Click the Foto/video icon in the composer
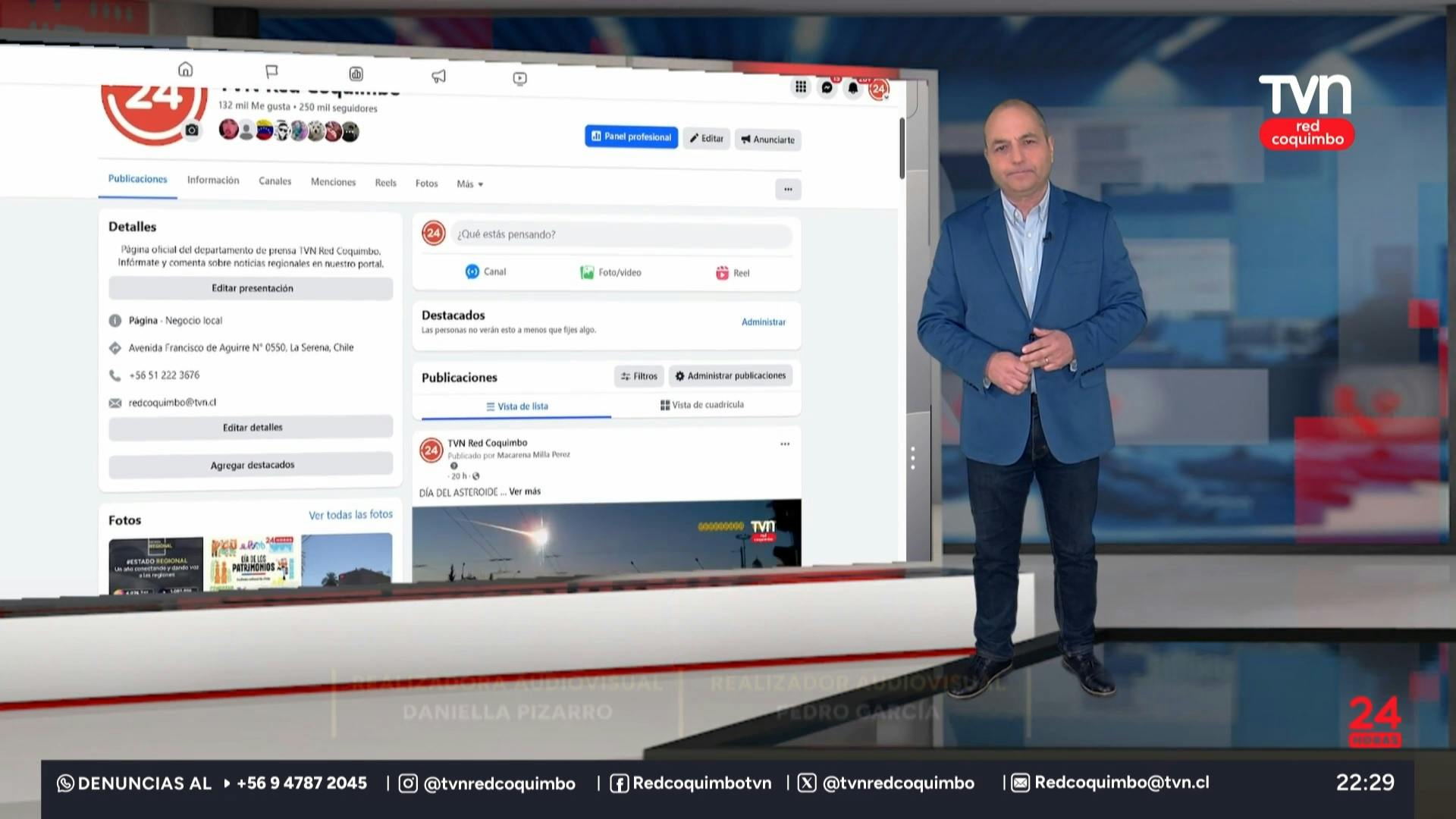This screenshot has height=819, width=1456. (587, 272)
